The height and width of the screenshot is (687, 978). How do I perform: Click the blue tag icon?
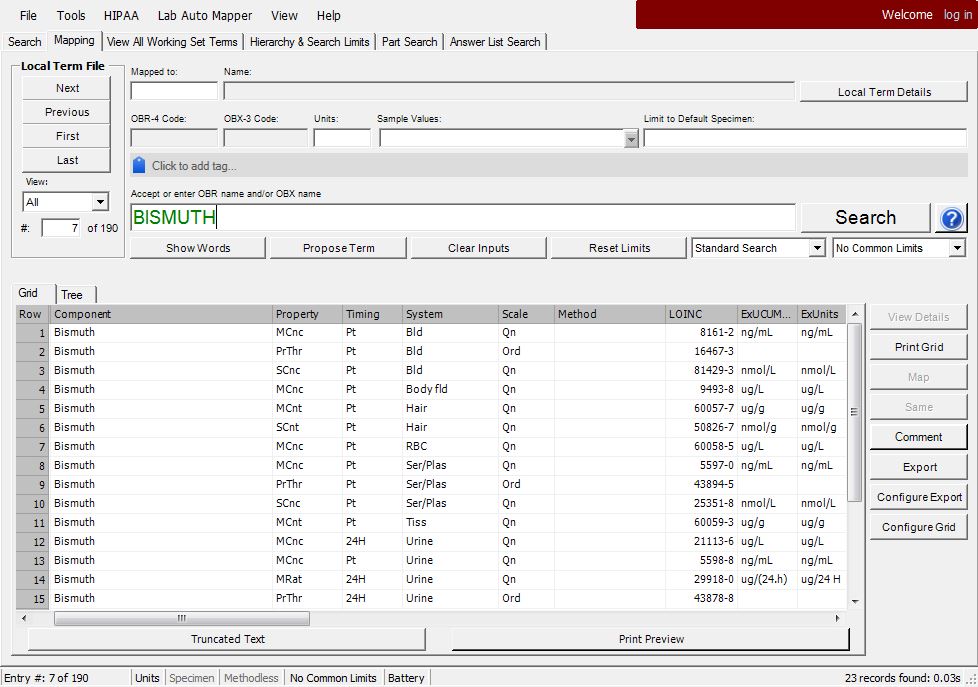click(x=139, y=165)
